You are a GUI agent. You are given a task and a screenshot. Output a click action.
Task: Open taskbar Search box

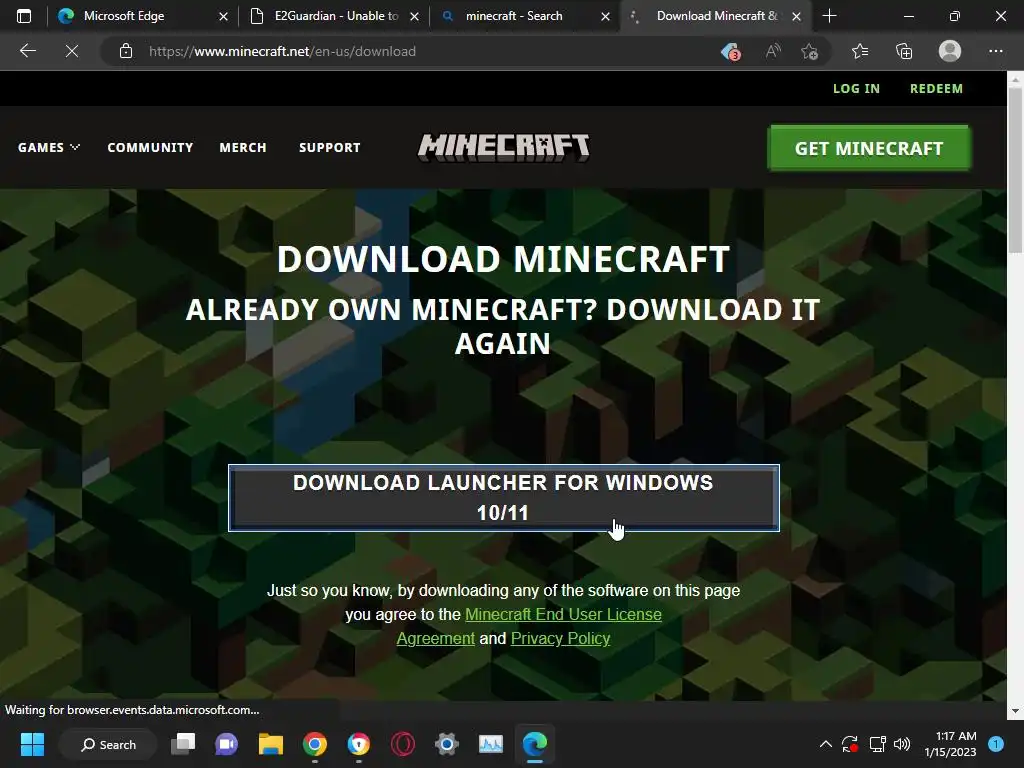tap(108, 744)
